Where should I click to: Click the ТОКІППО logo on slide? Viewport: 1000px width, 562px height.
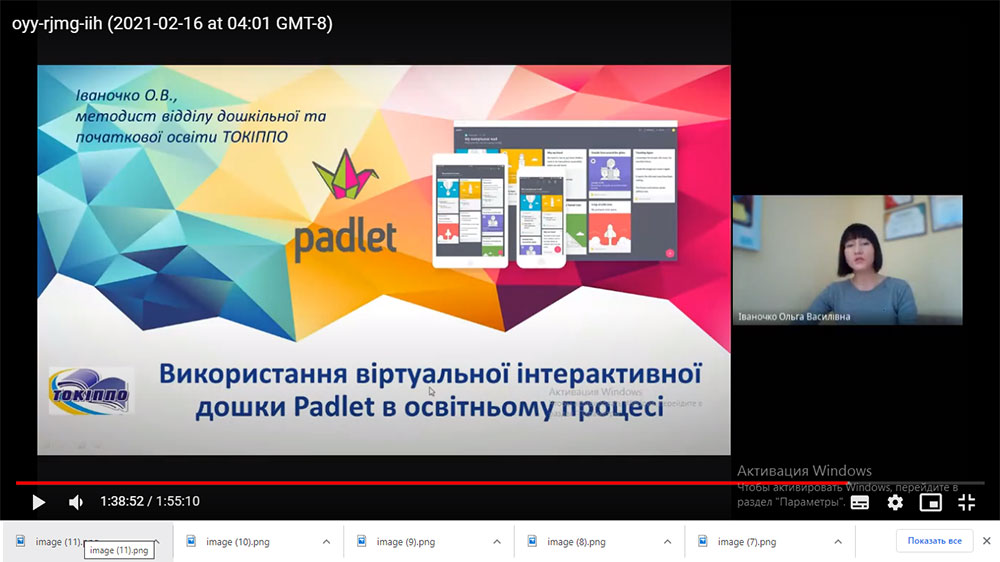[89, 391]
